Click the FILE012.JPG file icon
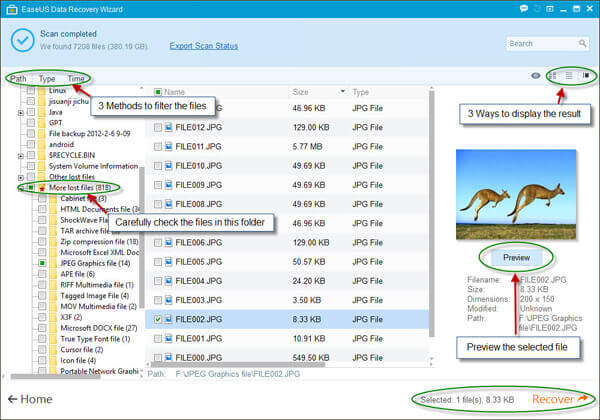This screenshot has height=420, width=600. 169,128
